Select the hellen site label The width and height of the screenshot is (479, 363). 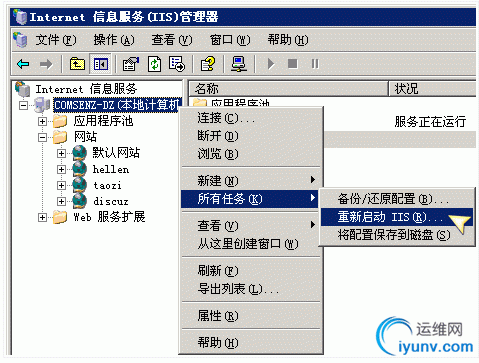(111, 169)
